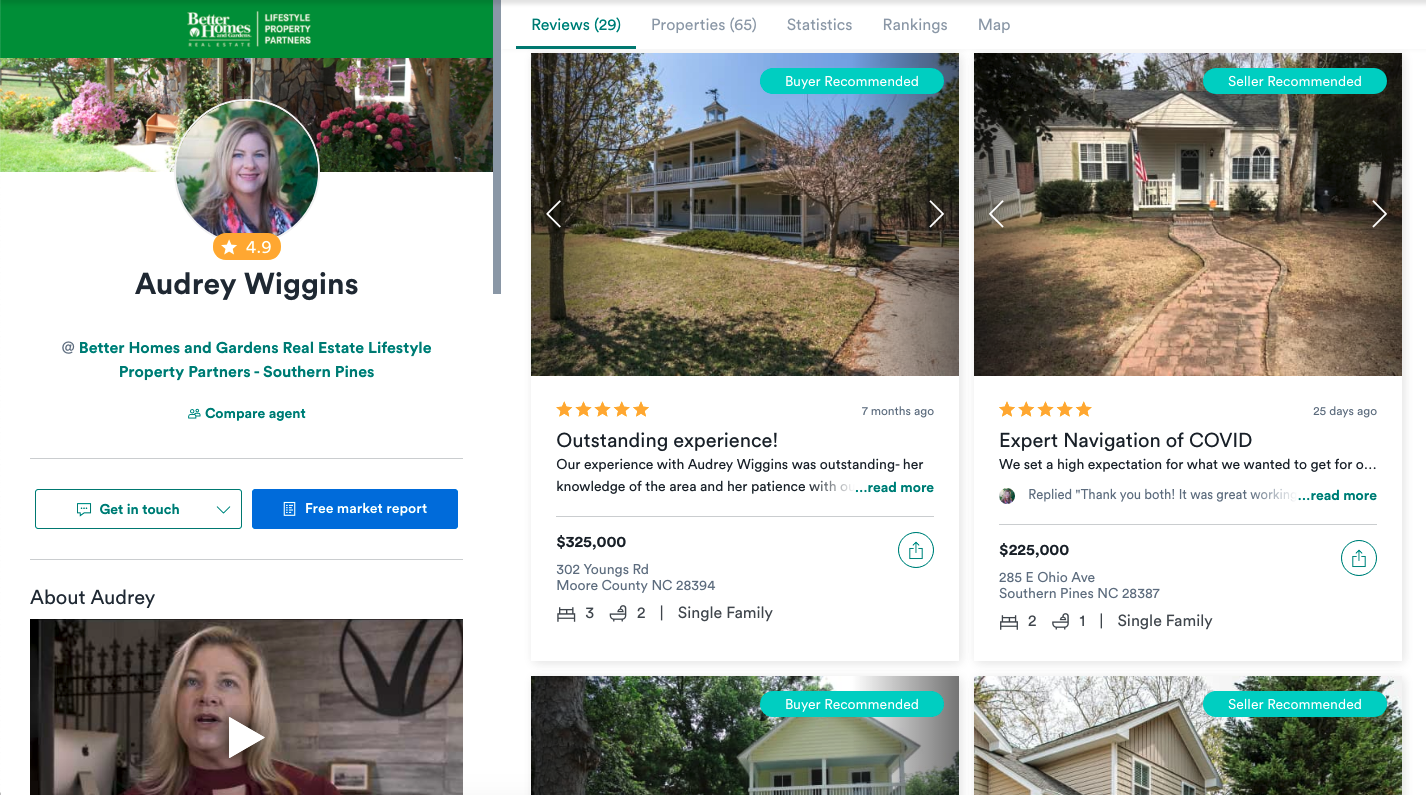Viewport: 1426px width, 795px height.
Task: Expand agent reply with read more
Action: click(x=1337, y=496)
